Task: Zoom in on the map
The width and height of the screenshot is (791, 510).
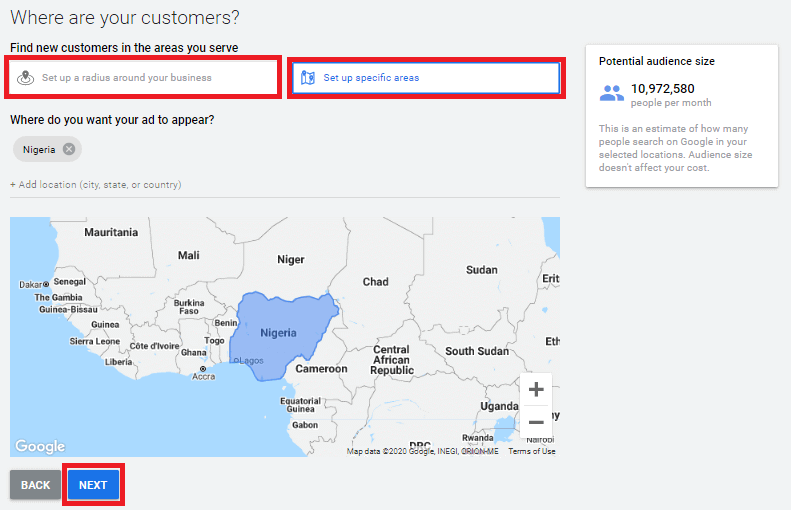Action: coord(536,389)
